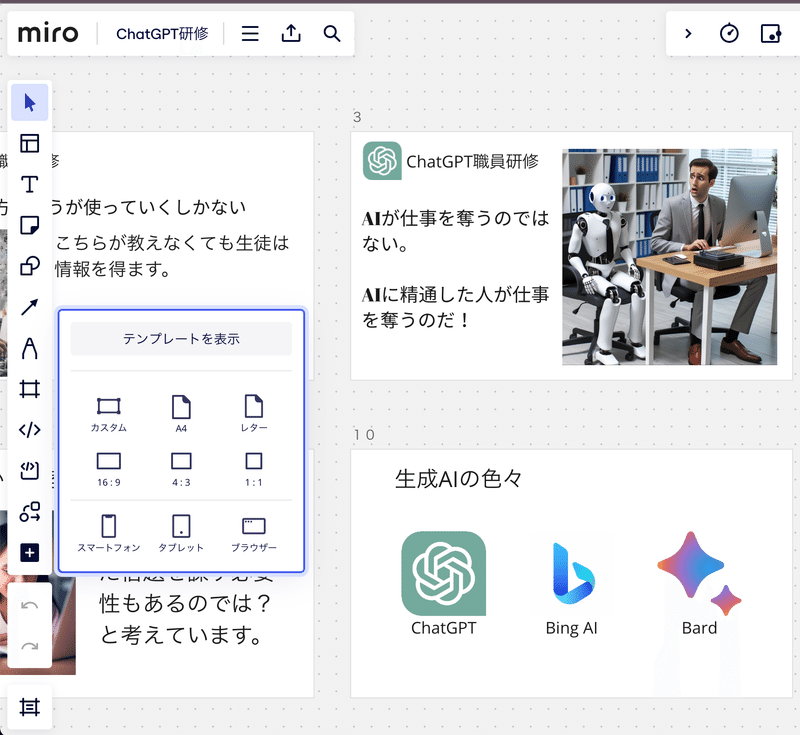
Task: Expand the collaboration toolbar chevron
Action: tap(688, 34)
